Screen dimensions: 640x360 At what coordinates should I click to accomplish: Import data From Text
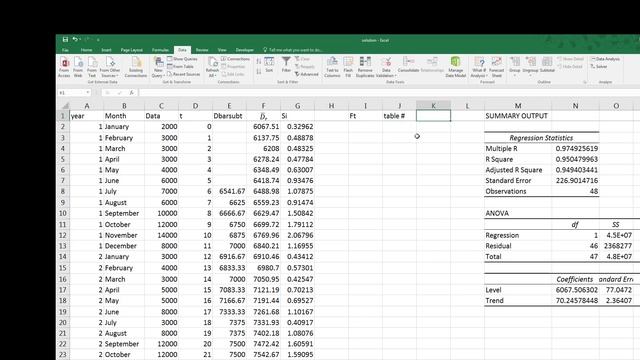coord(92,67)
